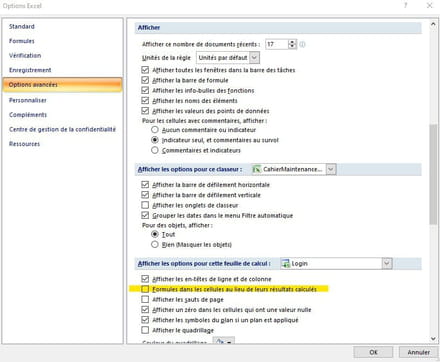Enable Formules dans les cellules checkbox

pyautogui.click(x=145, y=289)
